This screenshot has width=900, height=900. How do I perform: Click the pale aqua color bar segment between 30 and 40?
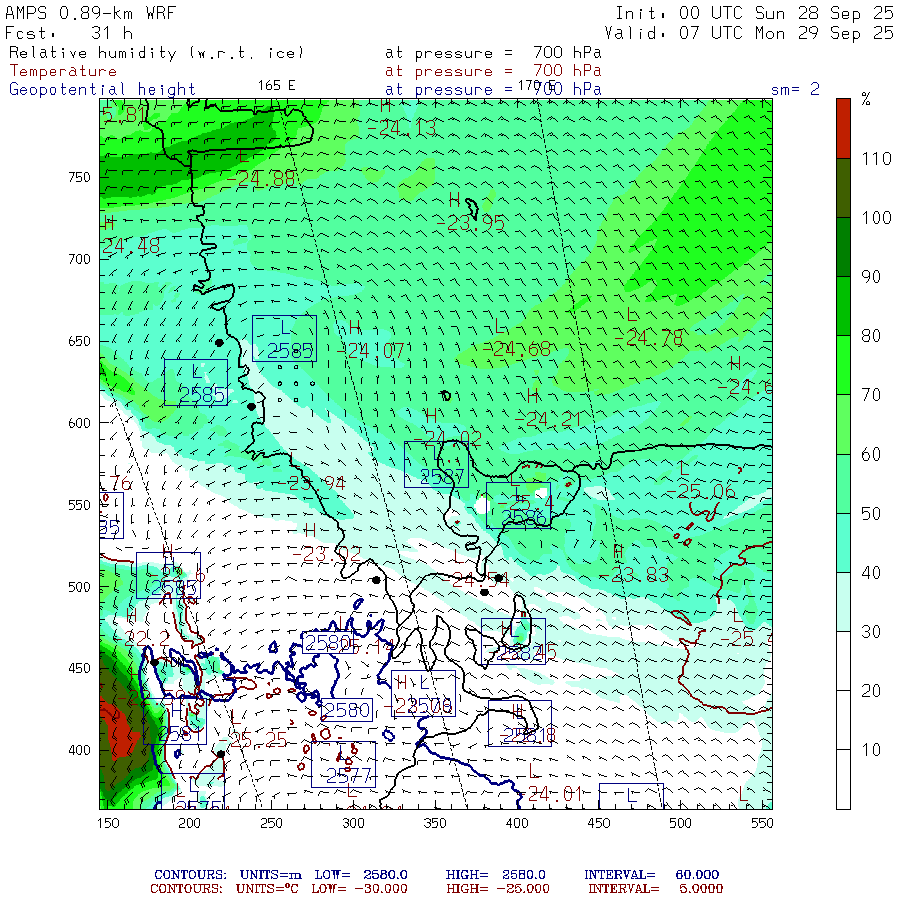click(x=843, y=602)
